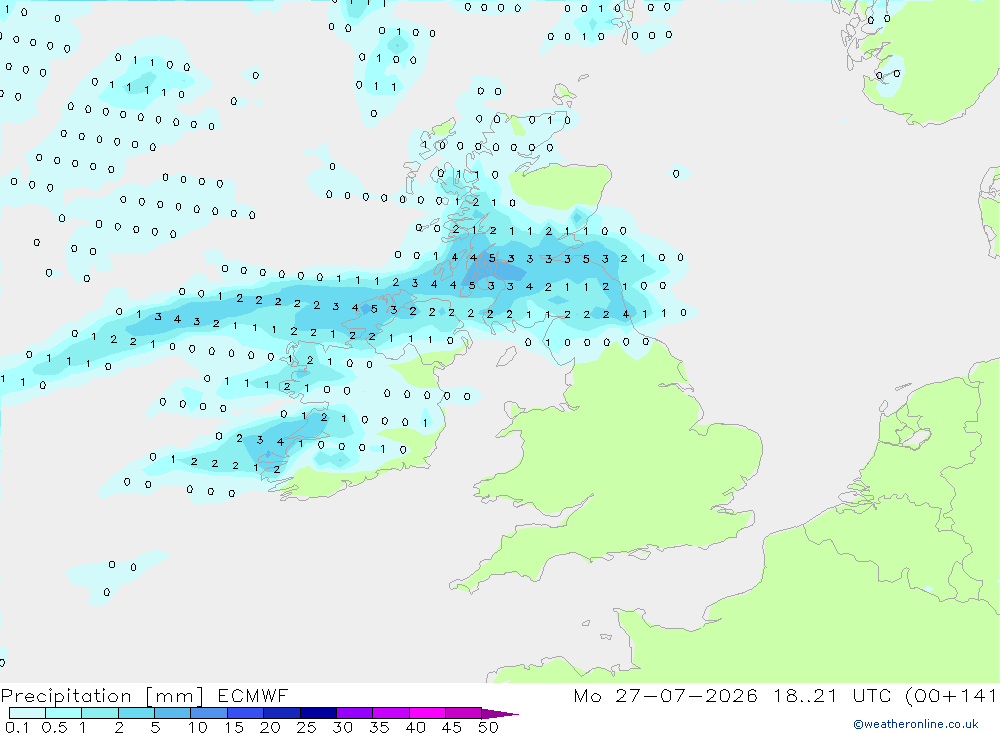Viewport: 1000px width, 733px height.
Task: Click the 0.5 legend scale value
Action: click(x=54, y=727)
